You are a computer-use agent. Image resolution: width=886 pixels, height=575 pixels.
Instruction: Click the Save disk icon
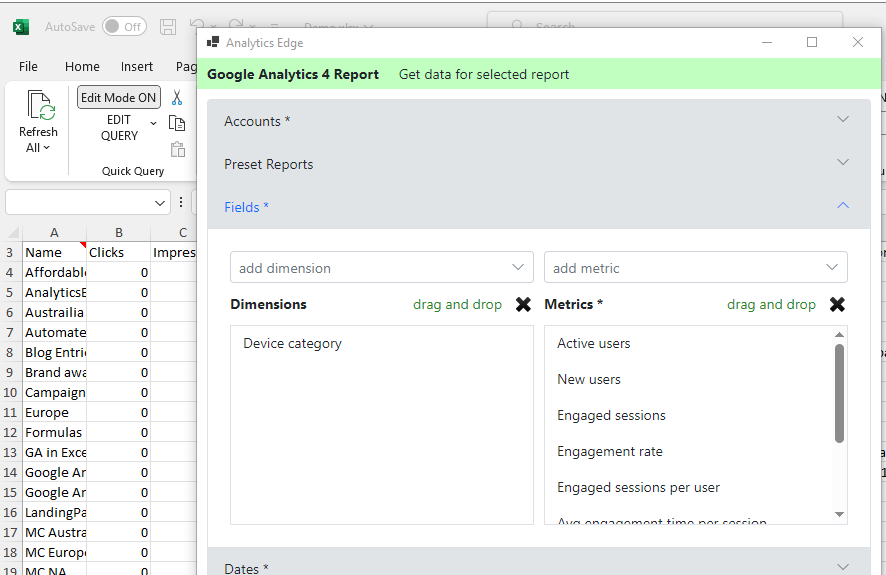pos(168,27)
